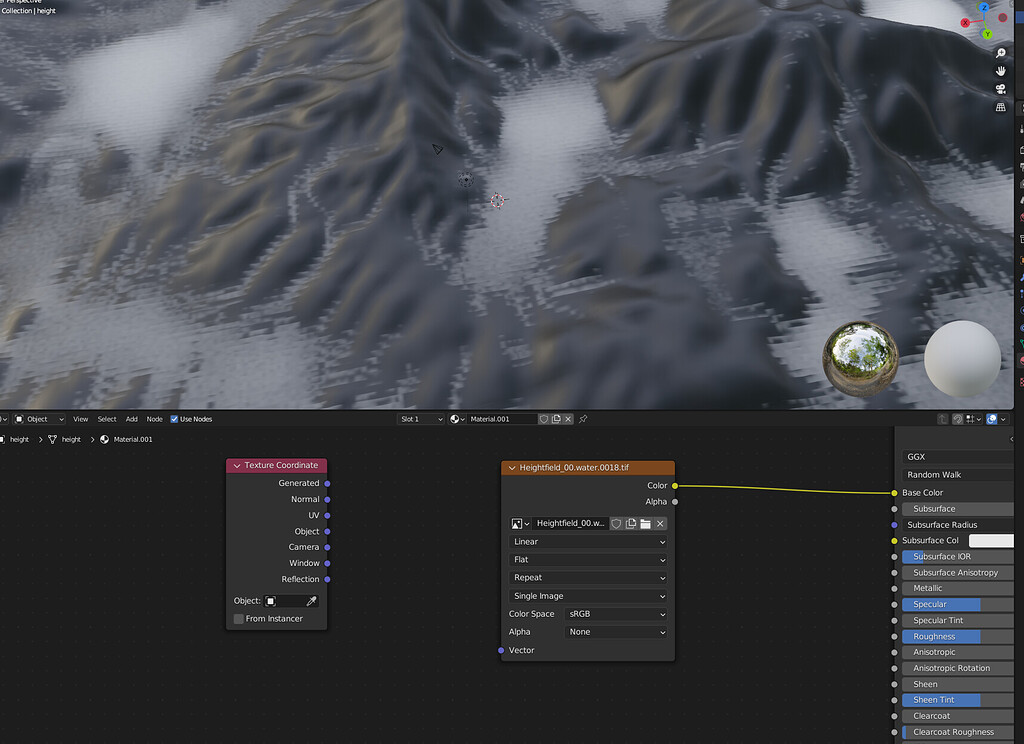Unlink the Heightfield image with the X icon
The image size is (1024, 744).
coord(661,524)
